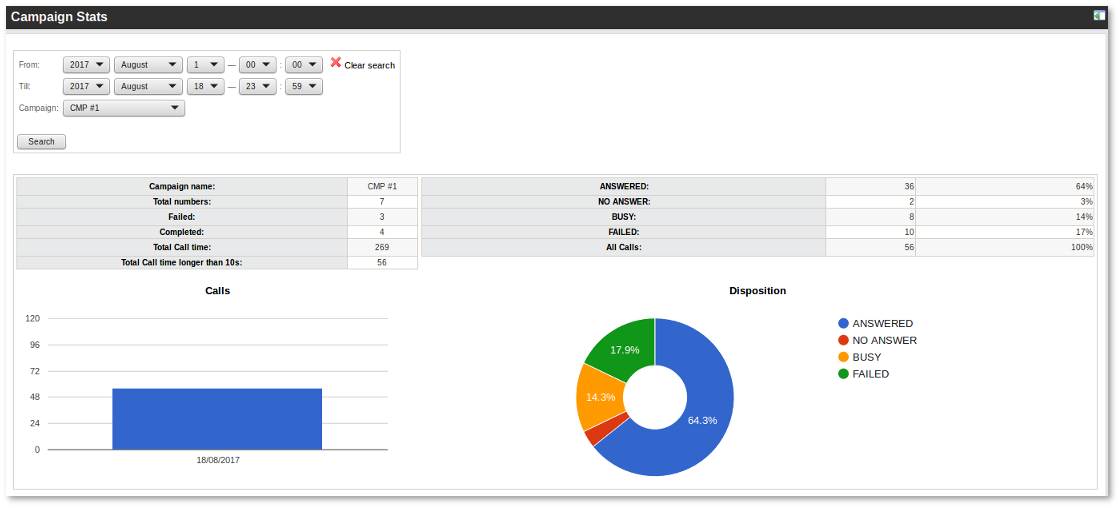Image resolution: width=1120 pixels, height=508 pixels.
Task: Toggle the BUSY legend marker
Action: (x=843, y=357)
